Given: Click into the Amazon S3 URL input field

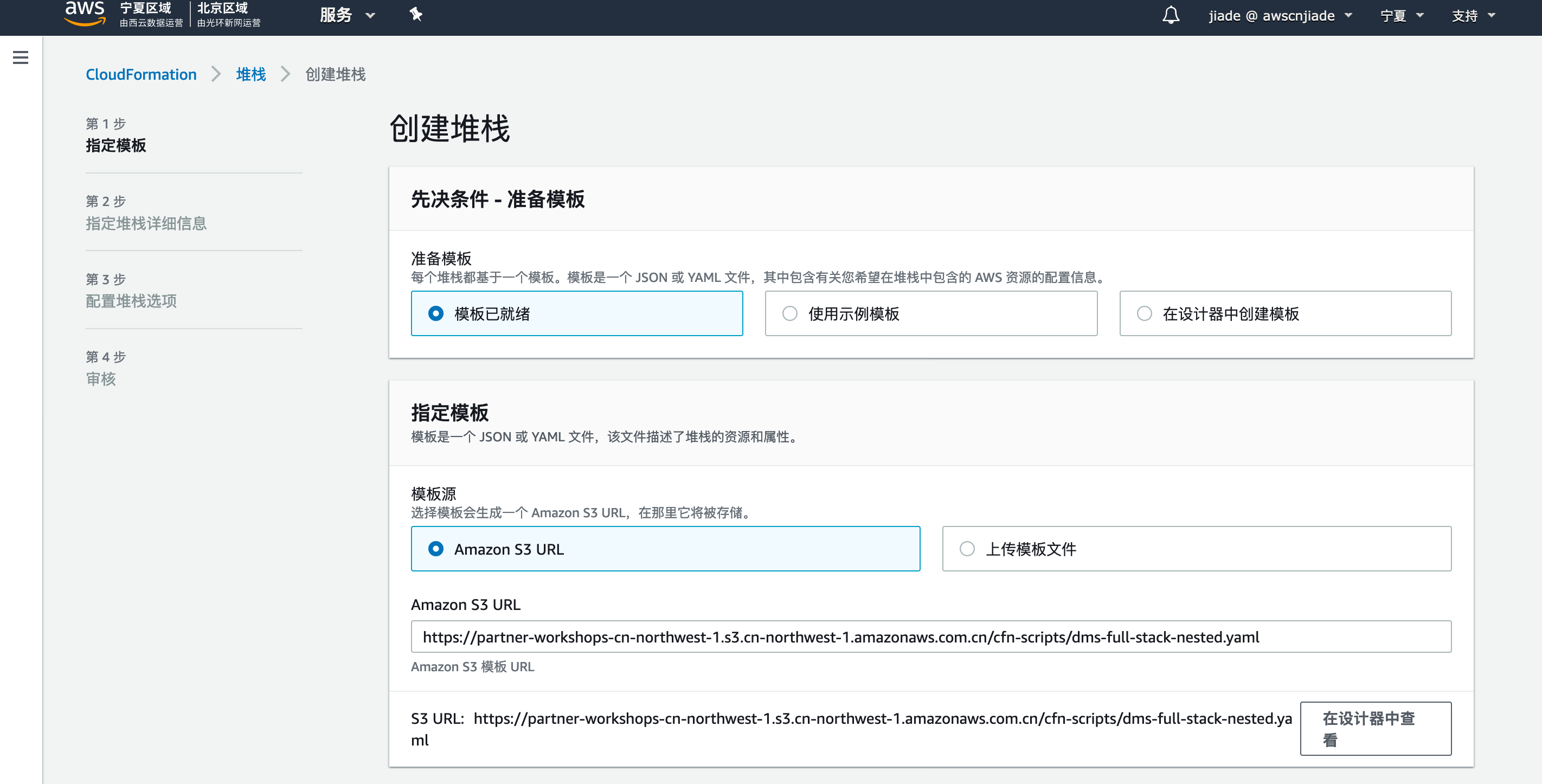Looking at the screenshot, I should 930,637.
